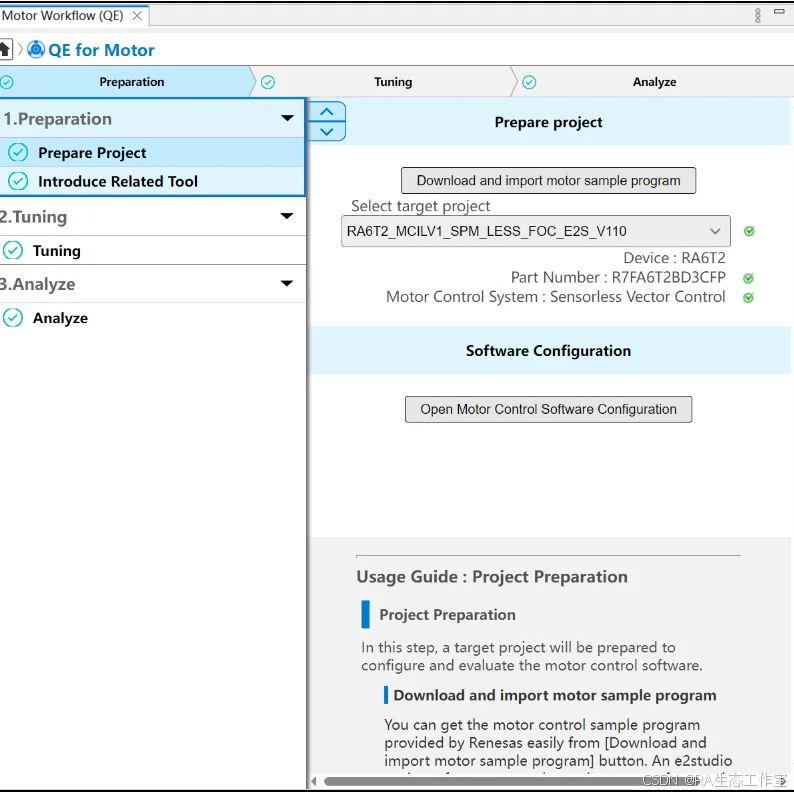Click the home icon in breadcrumb
Image resolution: width=794 pixels, height=794 pixels.
5,50
